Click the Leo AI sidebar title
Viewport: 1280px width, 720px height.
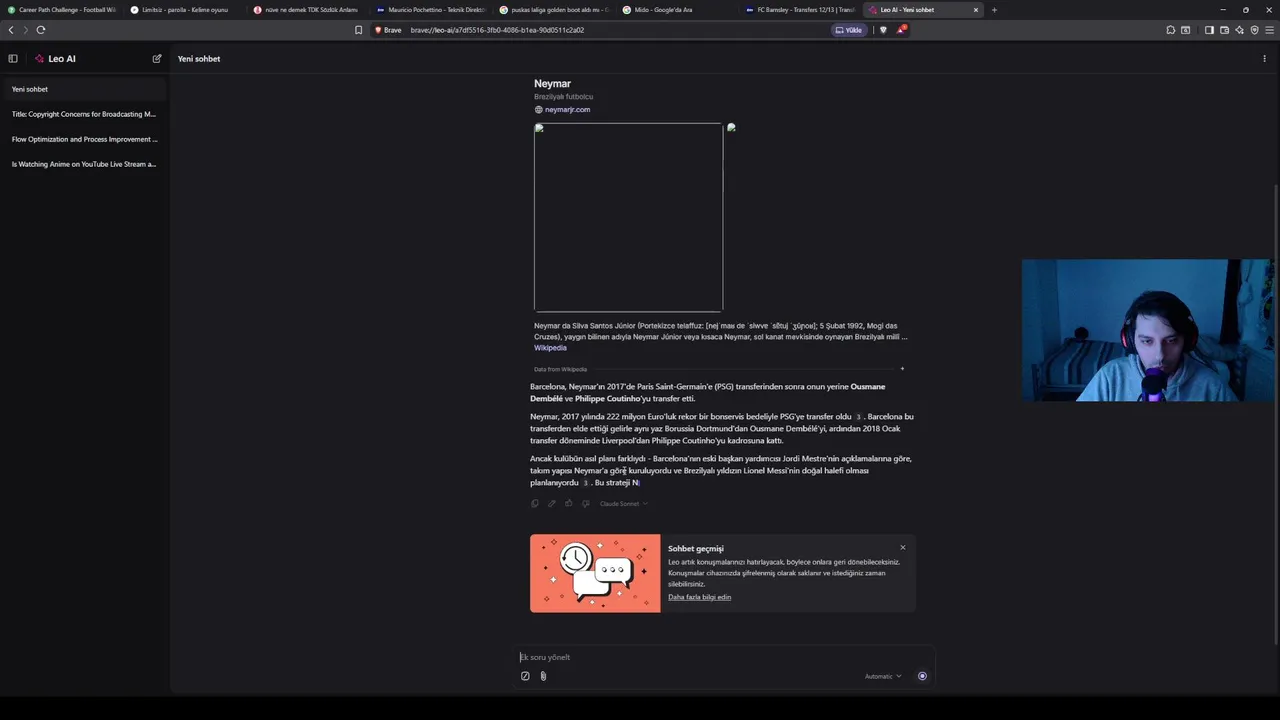pyautogui.click(x=62, y=59)
